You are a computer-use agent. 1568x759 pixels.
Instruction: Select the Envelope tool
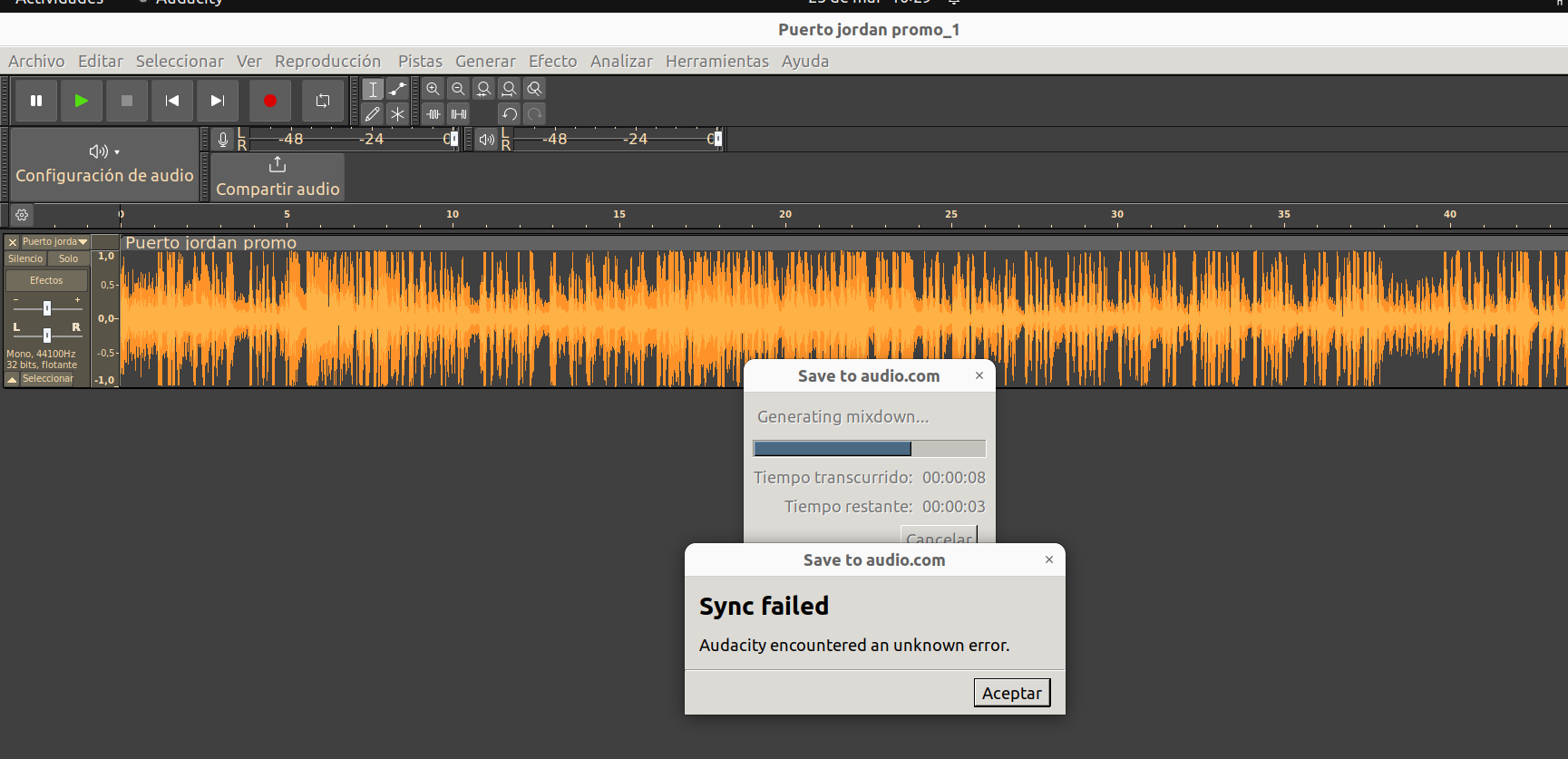397,89
